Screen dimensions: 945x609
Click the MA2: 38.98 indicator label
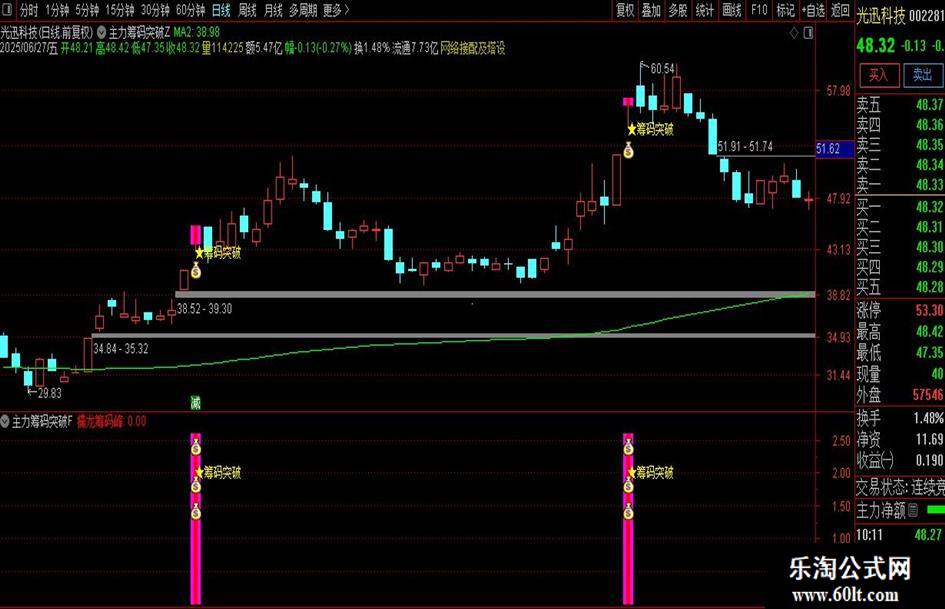point(196,32)
